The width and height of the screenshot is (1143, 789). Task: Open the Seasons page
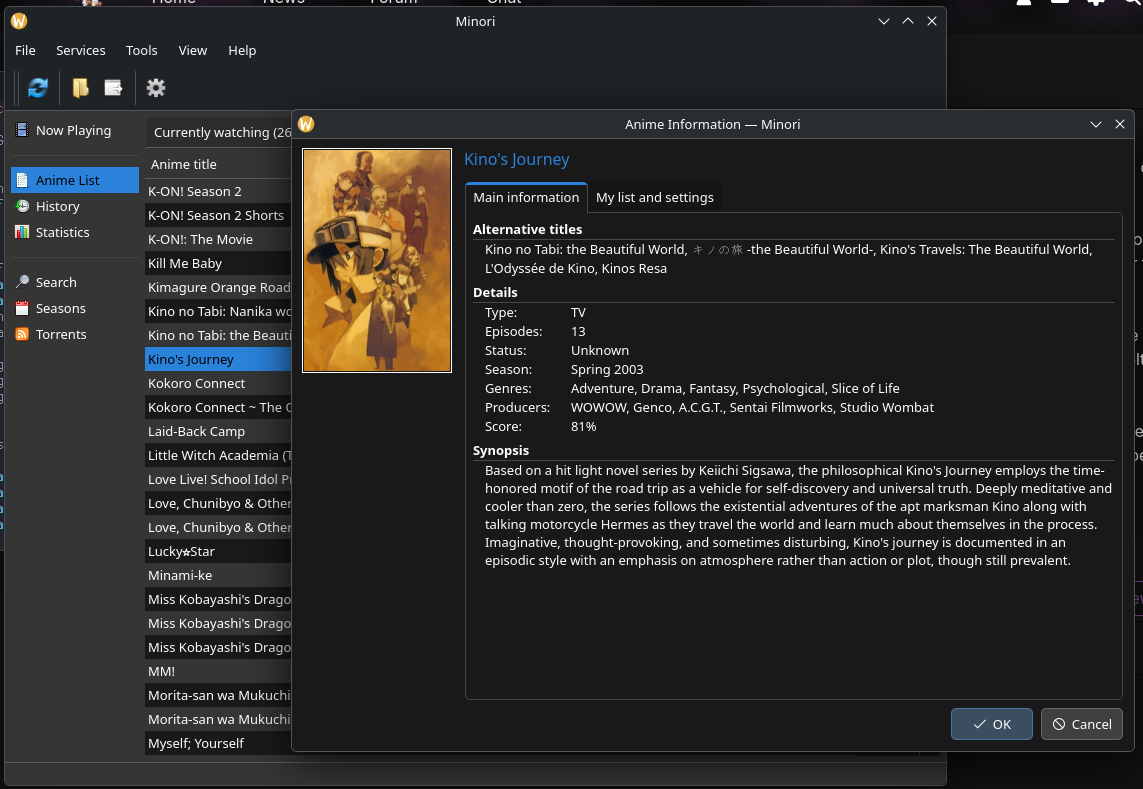click(60, 309)
